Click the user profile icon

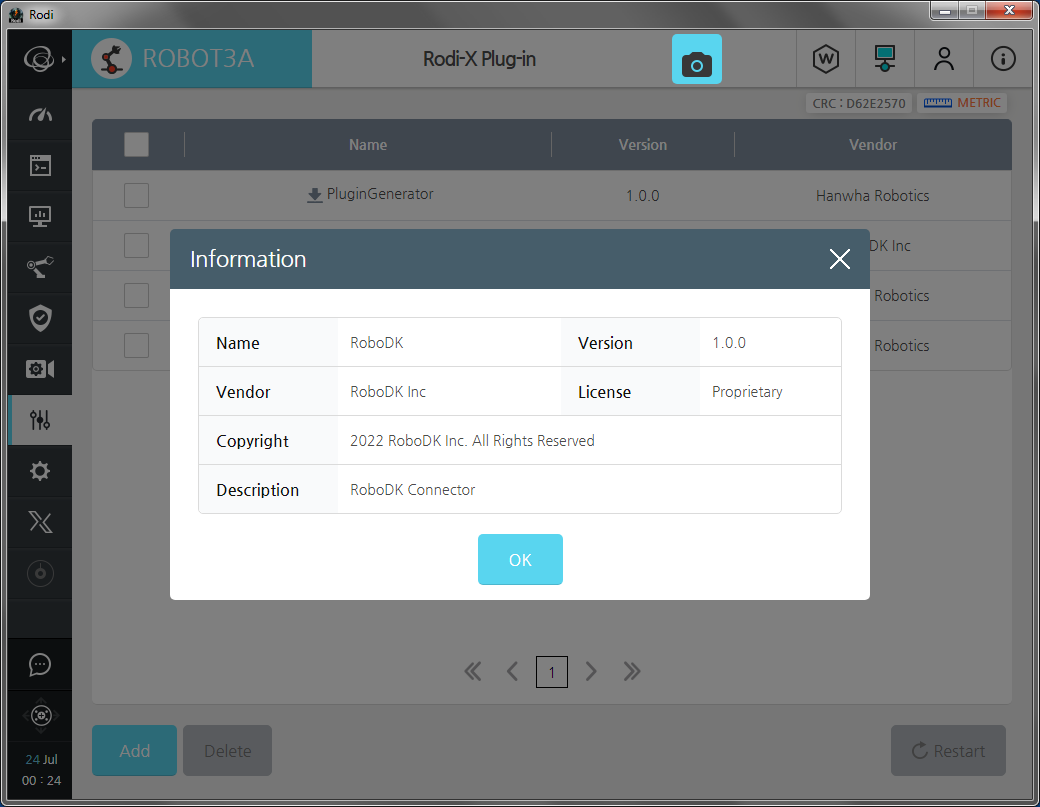tap(943, 59)
